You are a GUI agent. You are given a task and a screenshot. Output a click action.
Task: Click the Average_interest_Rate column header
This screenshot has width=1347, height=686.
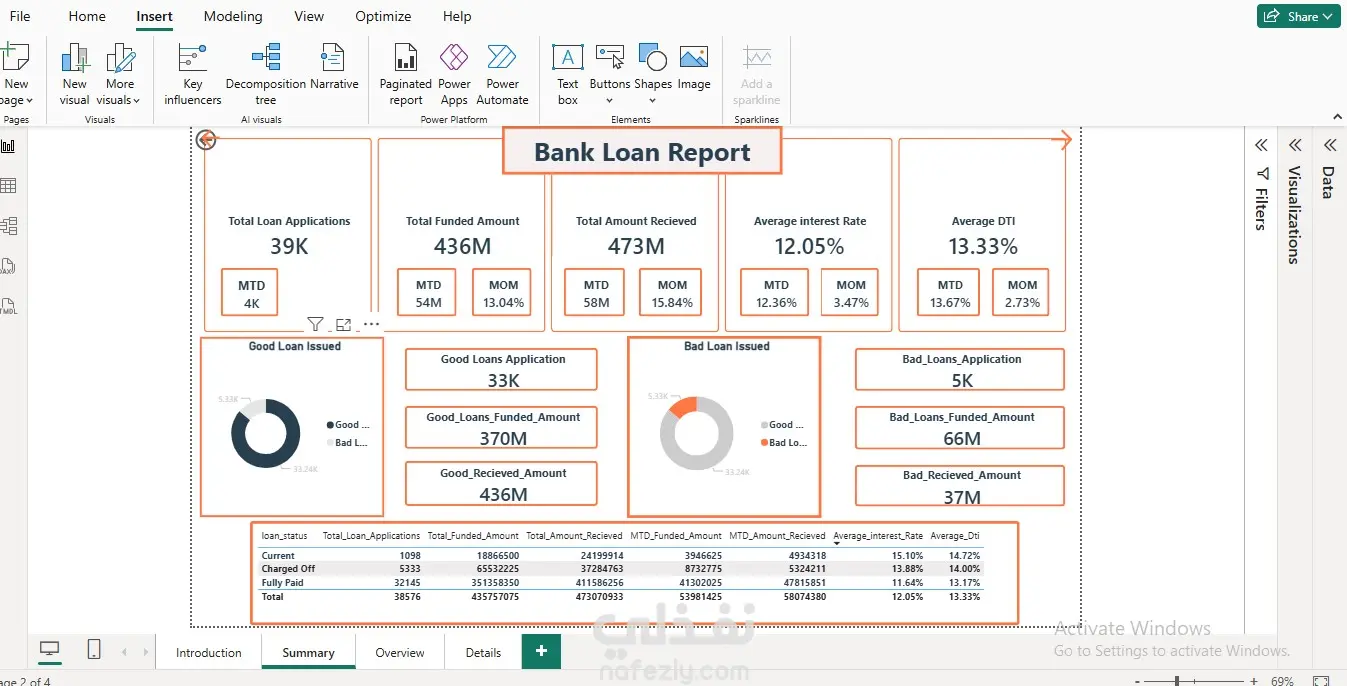click(x=878, y=536)
